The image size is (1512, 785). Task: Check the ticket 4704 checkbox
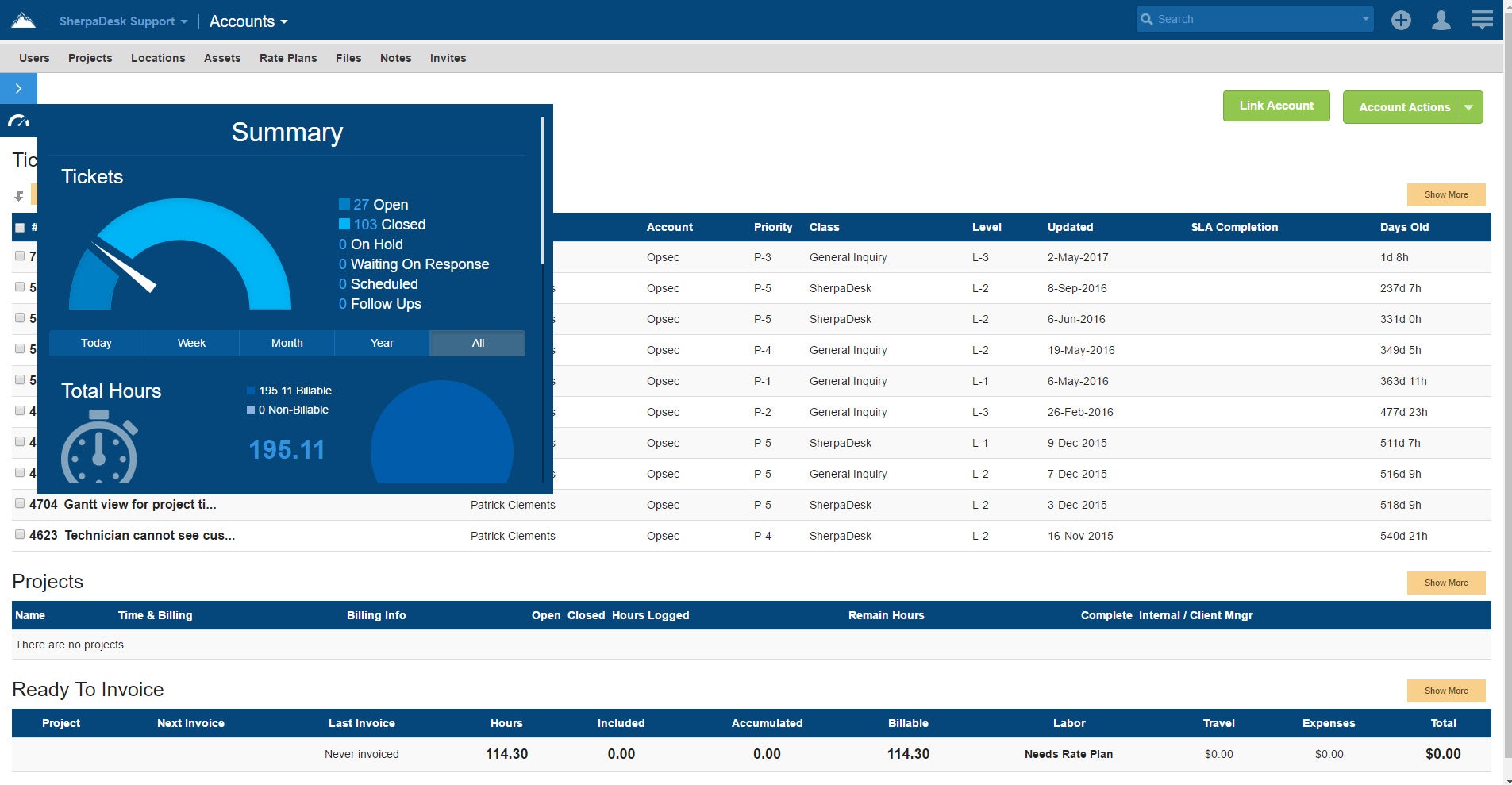pyautogui.click(x=20, y=503)
